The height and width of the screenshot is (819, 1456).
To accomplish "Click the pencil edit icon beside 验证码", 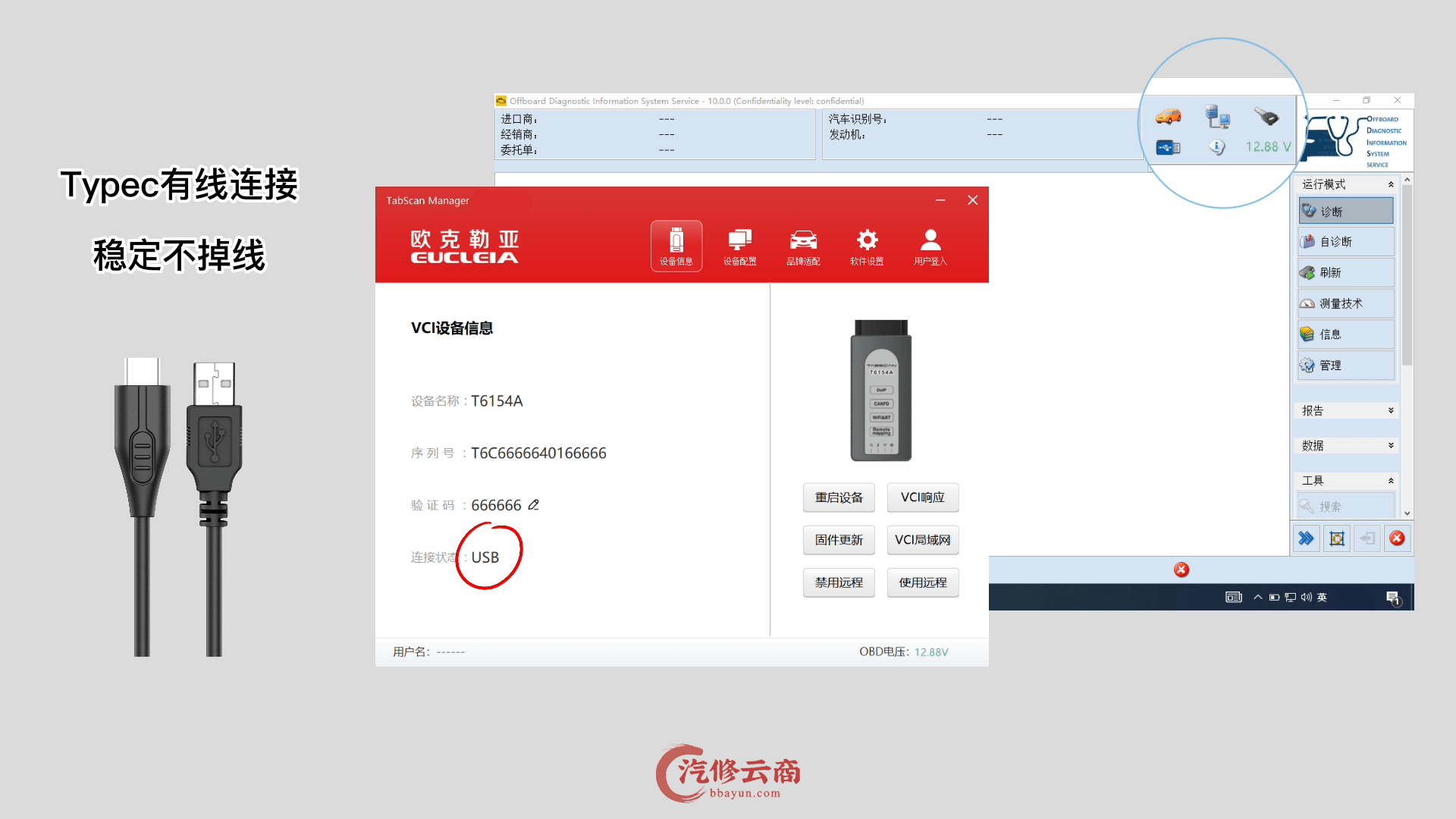I will pos(534,505).
